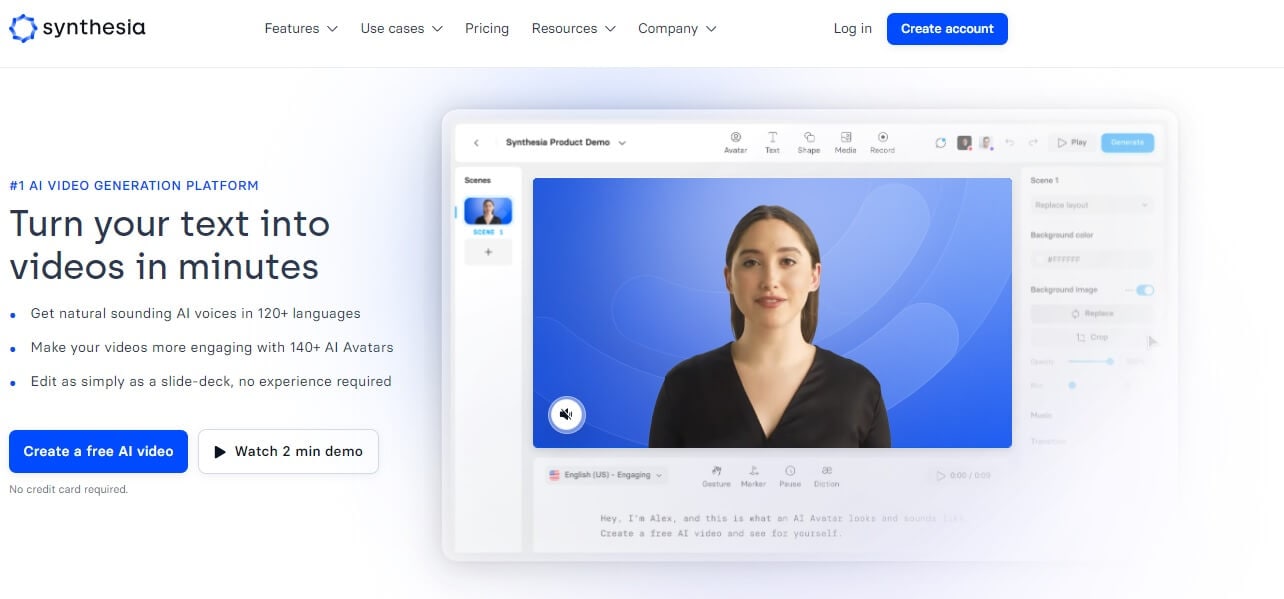Open the Synthesia Product Demo title dropdown

[566, 143]
